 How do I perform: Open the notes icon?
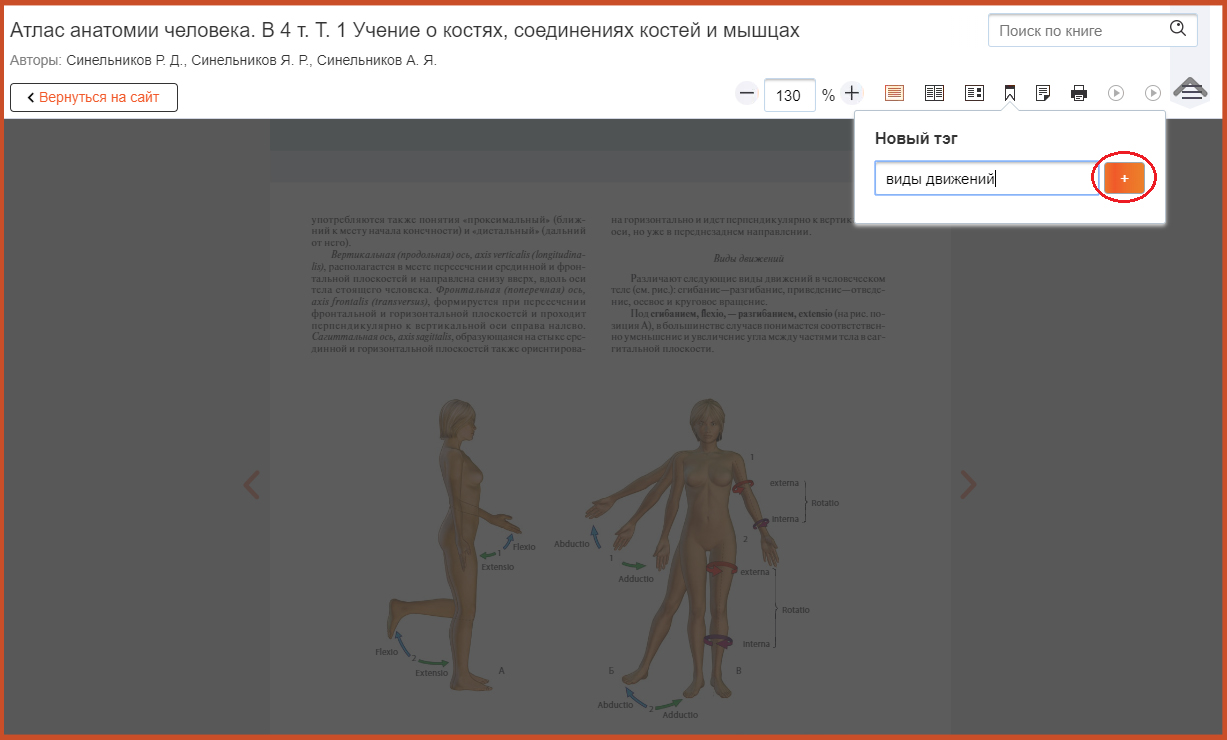tap(1043, 93)
